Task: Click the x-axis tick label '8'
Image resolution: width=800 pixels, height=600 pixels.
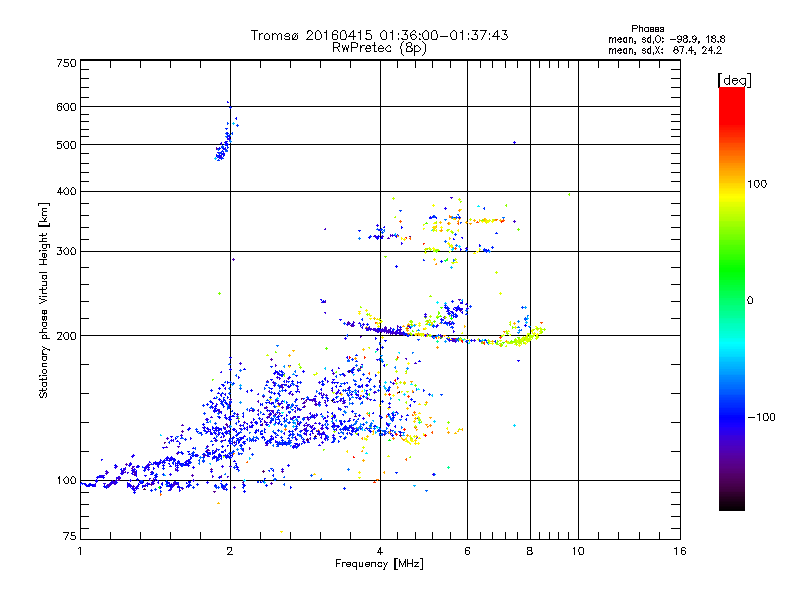Action: pos(530,551)
